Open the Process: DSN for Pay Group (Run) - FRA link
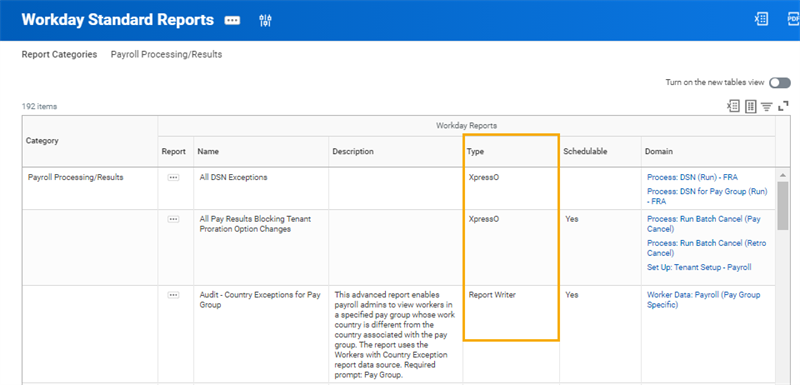The width and height of the screenshot is (800, 385). click(707, 196)
